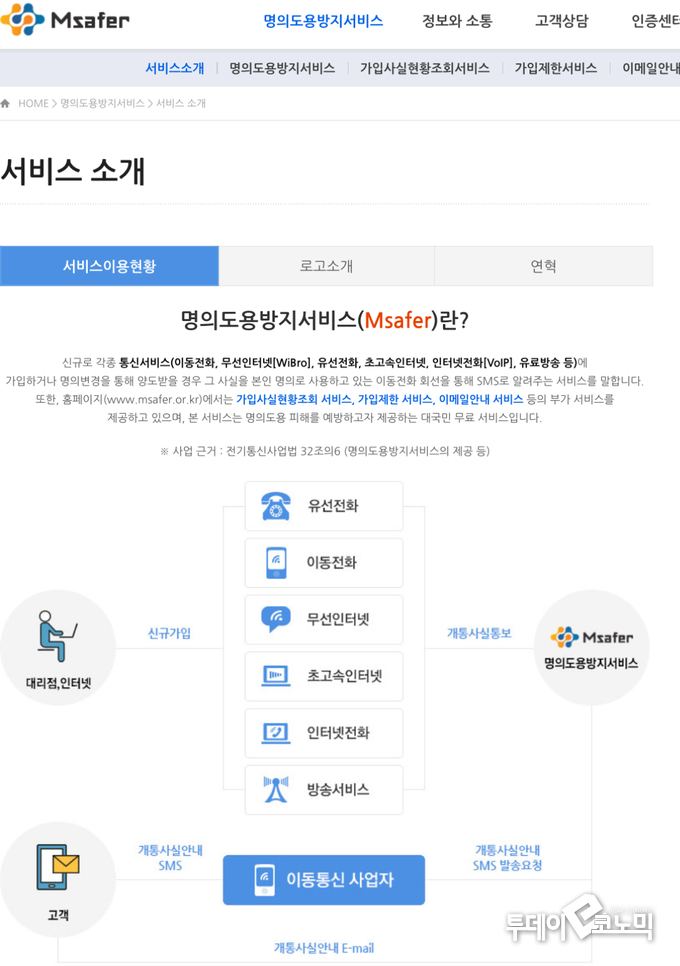Select the 무선인터넷 speech bubble icon
This screenshot has width=680, height=966.
point(276,619)
